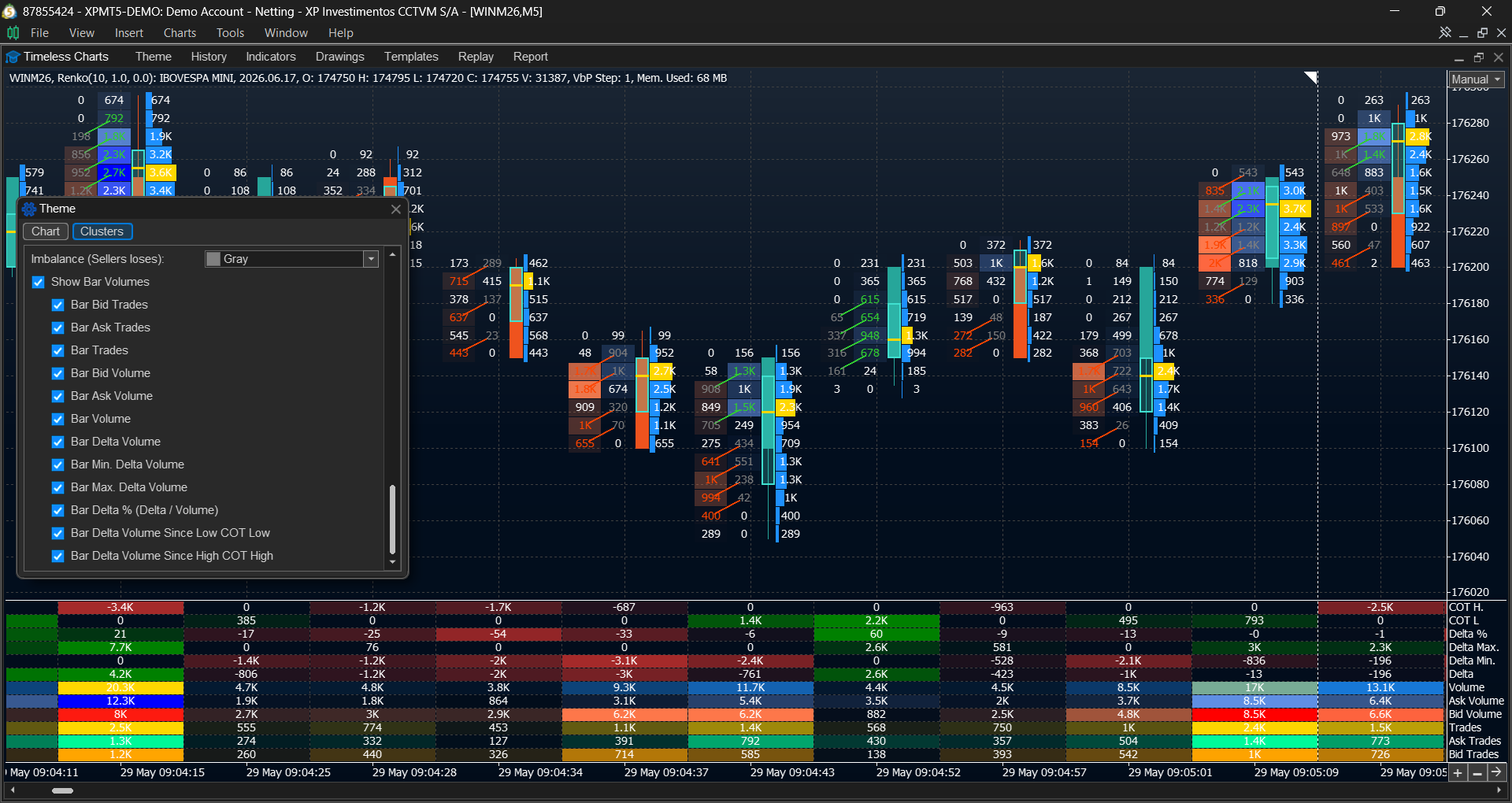
Task: Click the Timeless Charts logo icon
Action: (13, 57)
